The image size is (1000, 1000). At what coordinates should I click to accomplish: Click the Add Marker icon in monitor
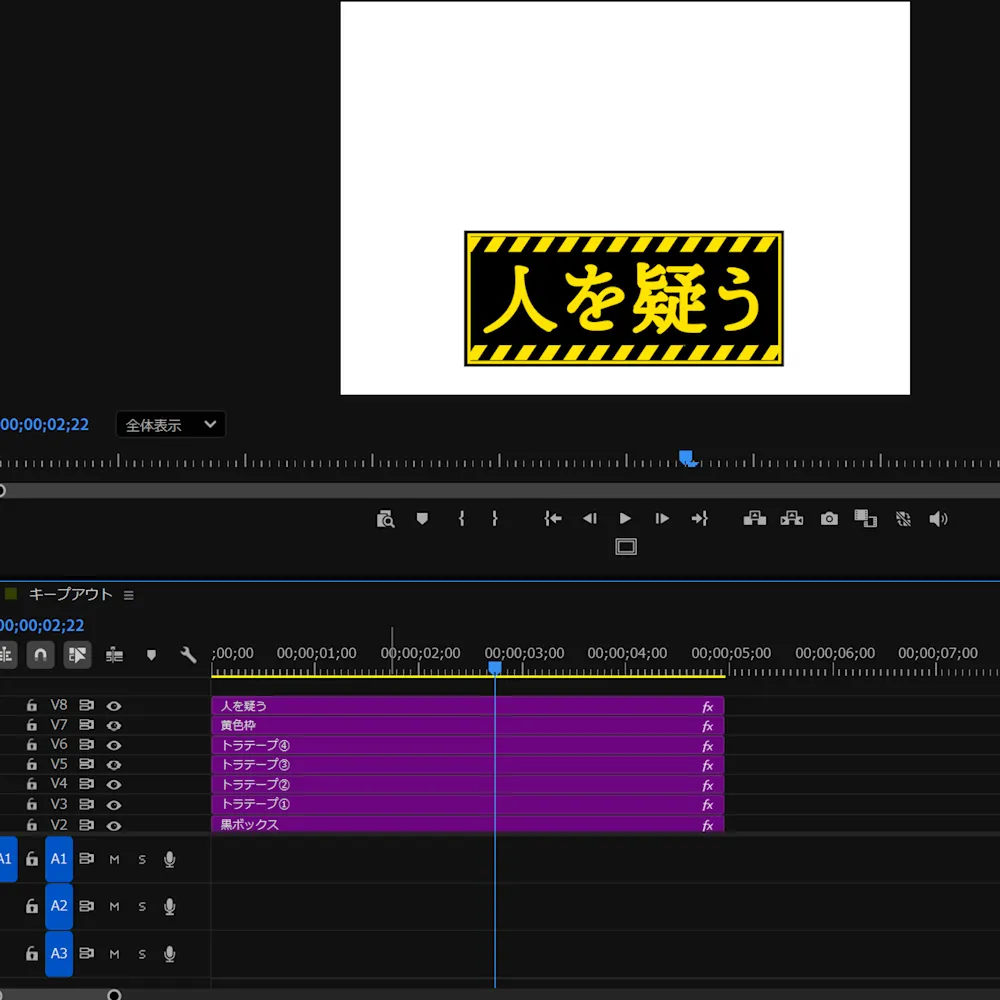[422, 518]
